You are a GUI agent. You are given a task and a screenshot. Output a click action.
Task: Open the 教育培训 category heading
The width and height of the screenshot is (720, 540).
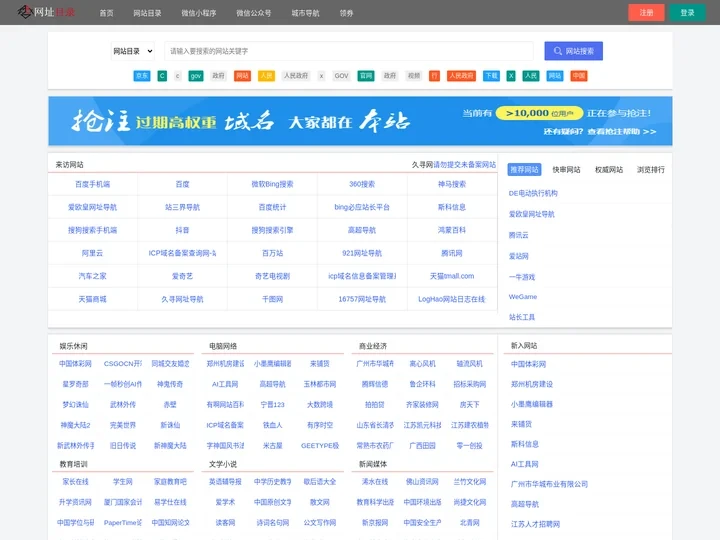[73, 464]
